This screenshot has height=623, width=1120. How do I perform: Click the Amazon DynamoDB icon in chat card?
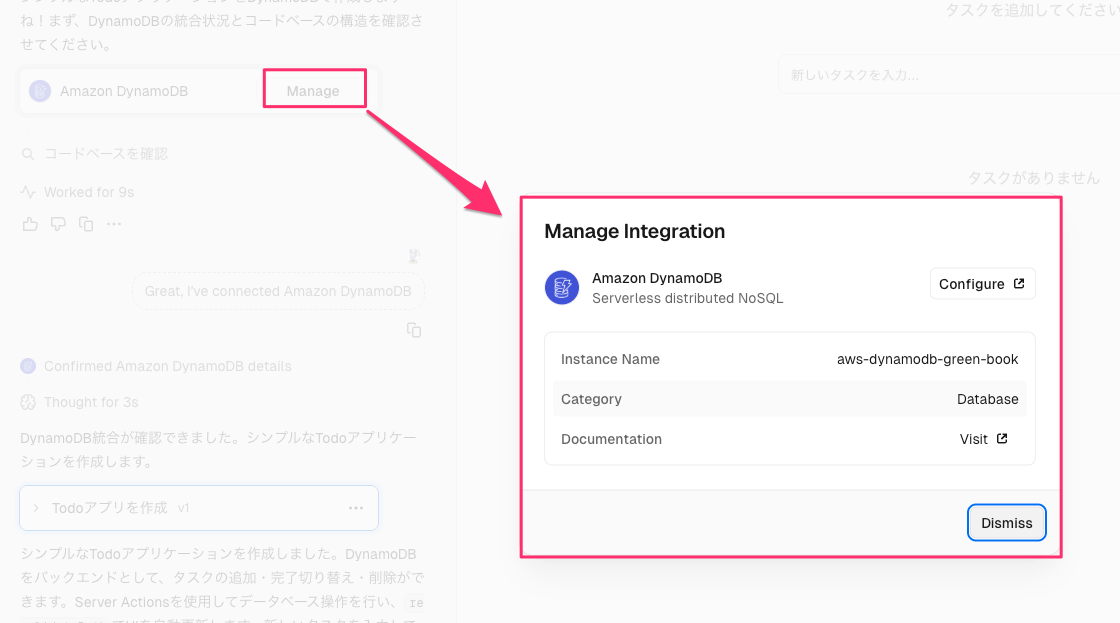click(x=39, y=91)
